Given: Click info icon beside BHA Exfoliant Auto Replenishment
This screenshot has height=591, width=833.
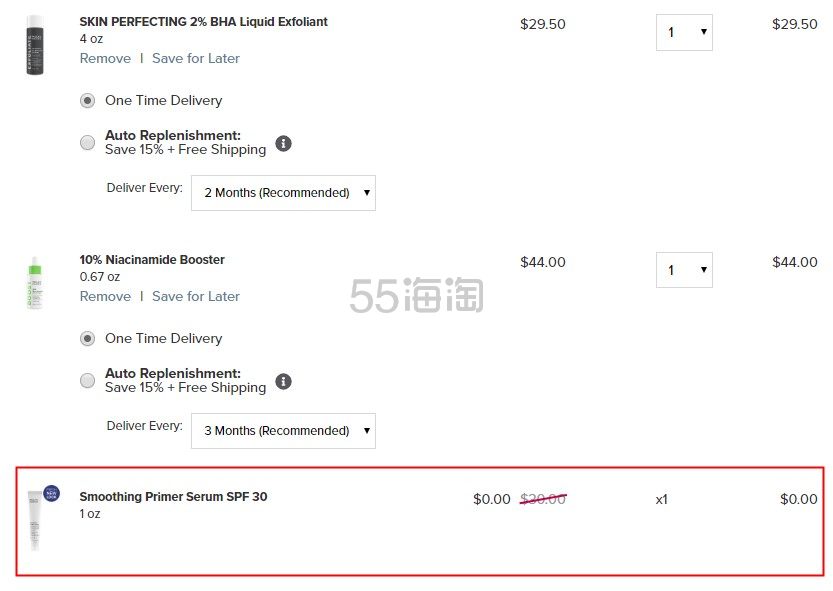Looking at the screenshot, I should click(283, 143).
